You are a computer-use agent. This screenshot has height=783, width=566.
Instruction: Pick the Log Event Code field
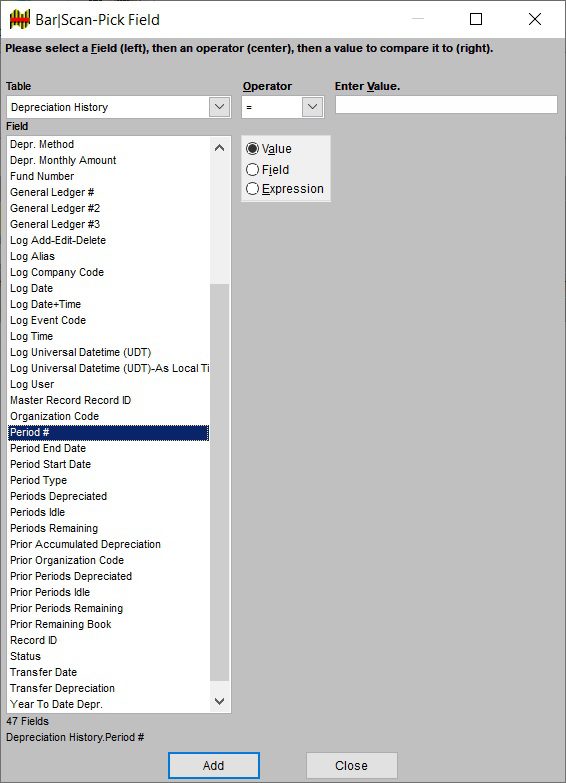tap(108, 320)
